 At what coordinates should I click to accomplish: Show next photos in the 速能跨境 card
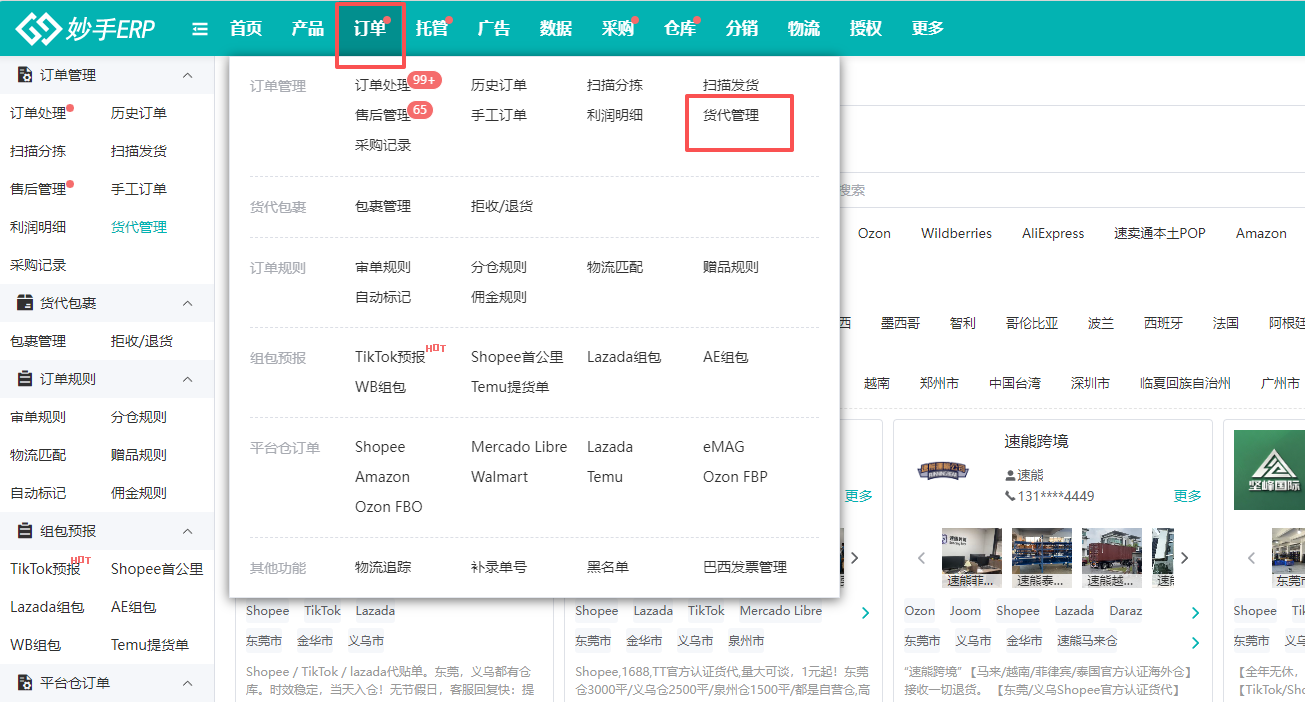1184,558
